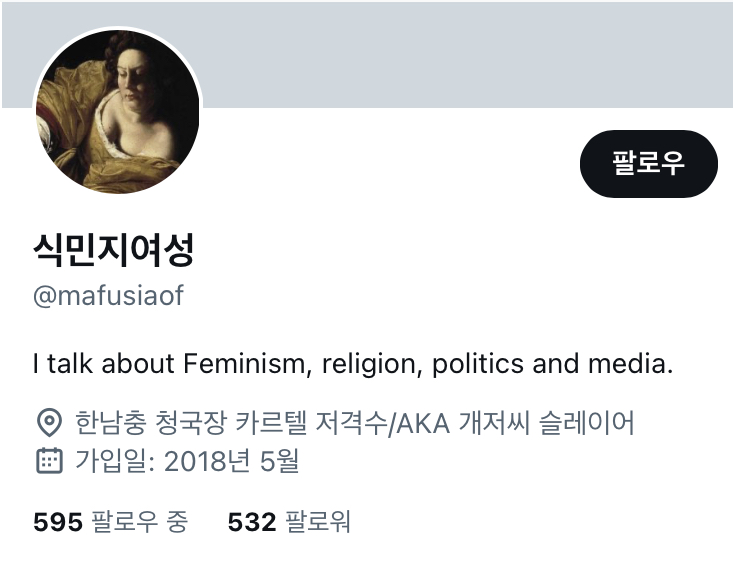
Task: Click the 팔로워 label text
Action: point(318,522)
